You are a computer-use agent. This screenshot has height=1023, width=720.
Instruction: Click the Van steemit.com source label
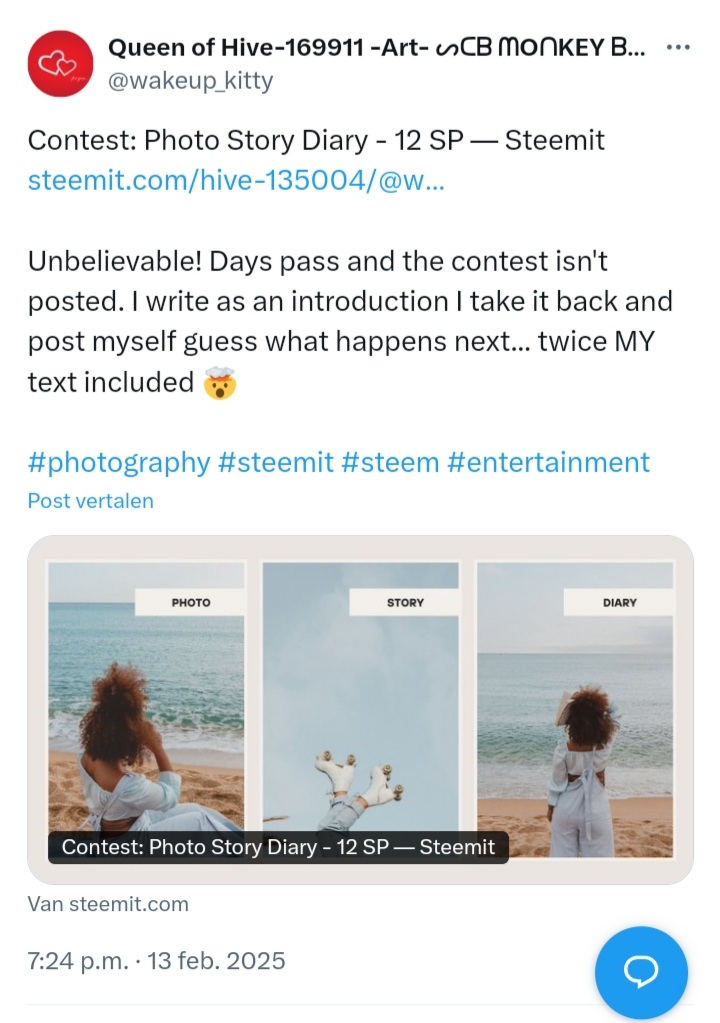(108, 904)
